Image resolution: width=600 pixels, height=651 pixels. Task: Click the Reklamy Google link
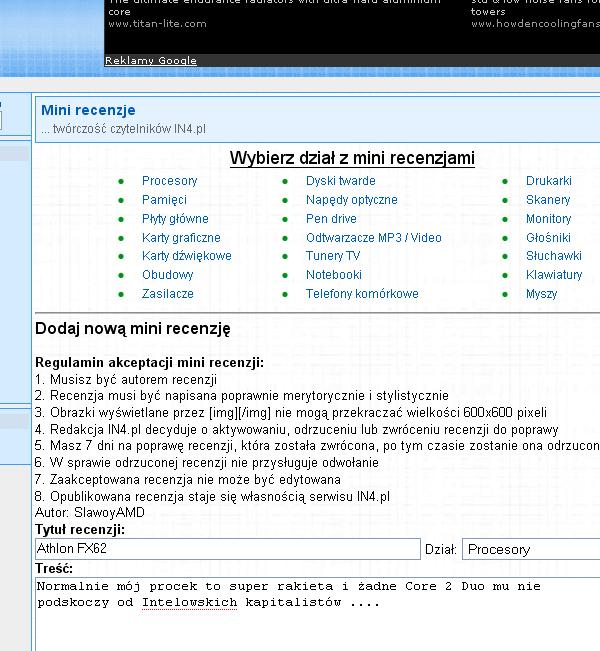pyautogui.click(x=151, y=61)
